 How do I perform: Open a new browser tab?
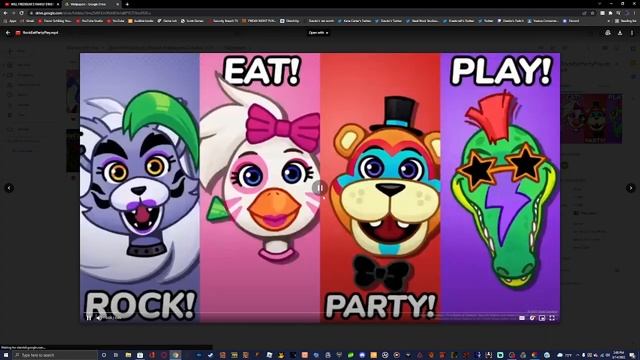pyautogui.click(x=127, y=4)
